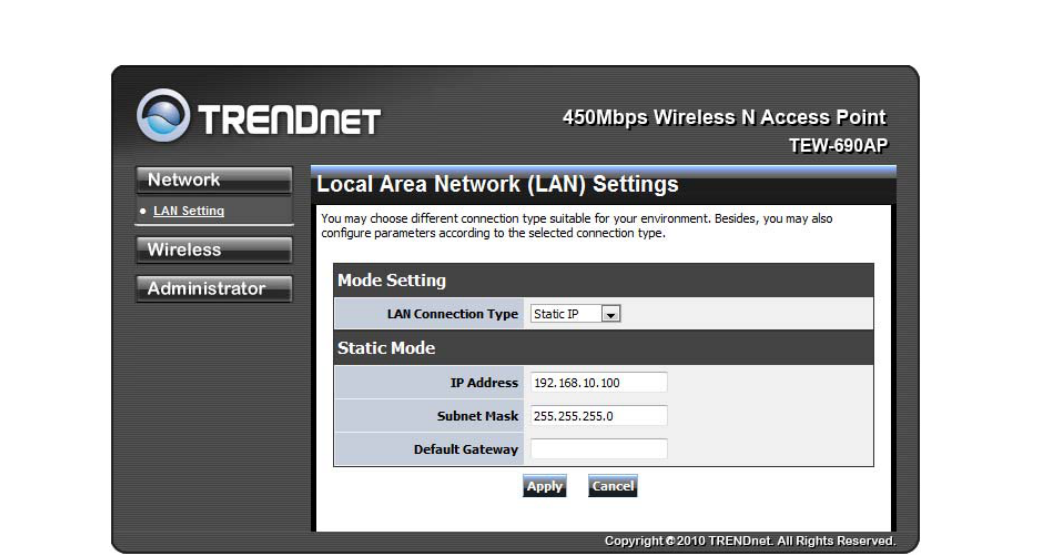Viewport: 1050px width, 555px height.
Task: Click the 'LAN Connection Type' label
Action: (x=453, y=314)
